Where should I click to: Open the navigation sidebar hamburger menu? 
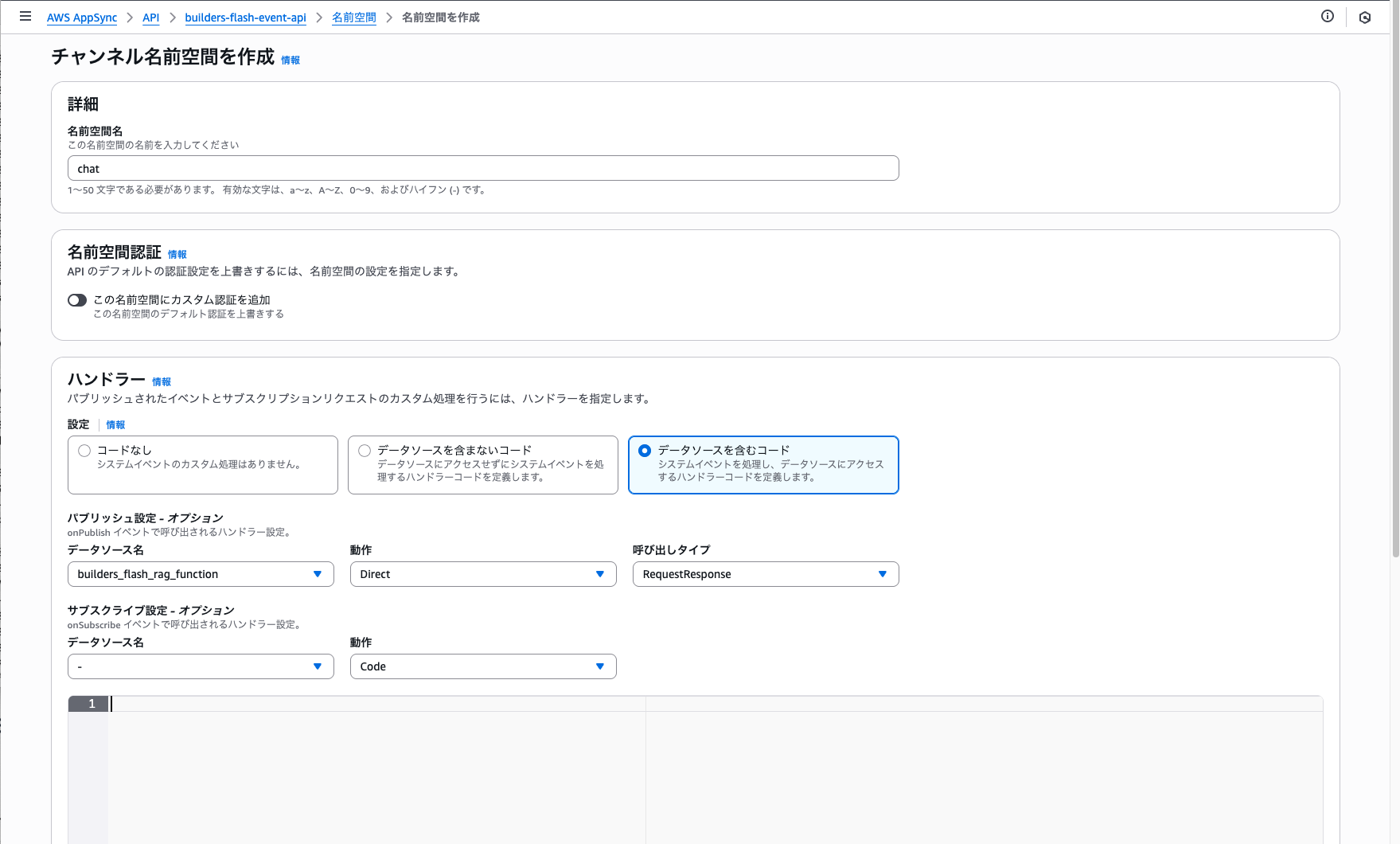pyautogui.click(x=25, y=16)
